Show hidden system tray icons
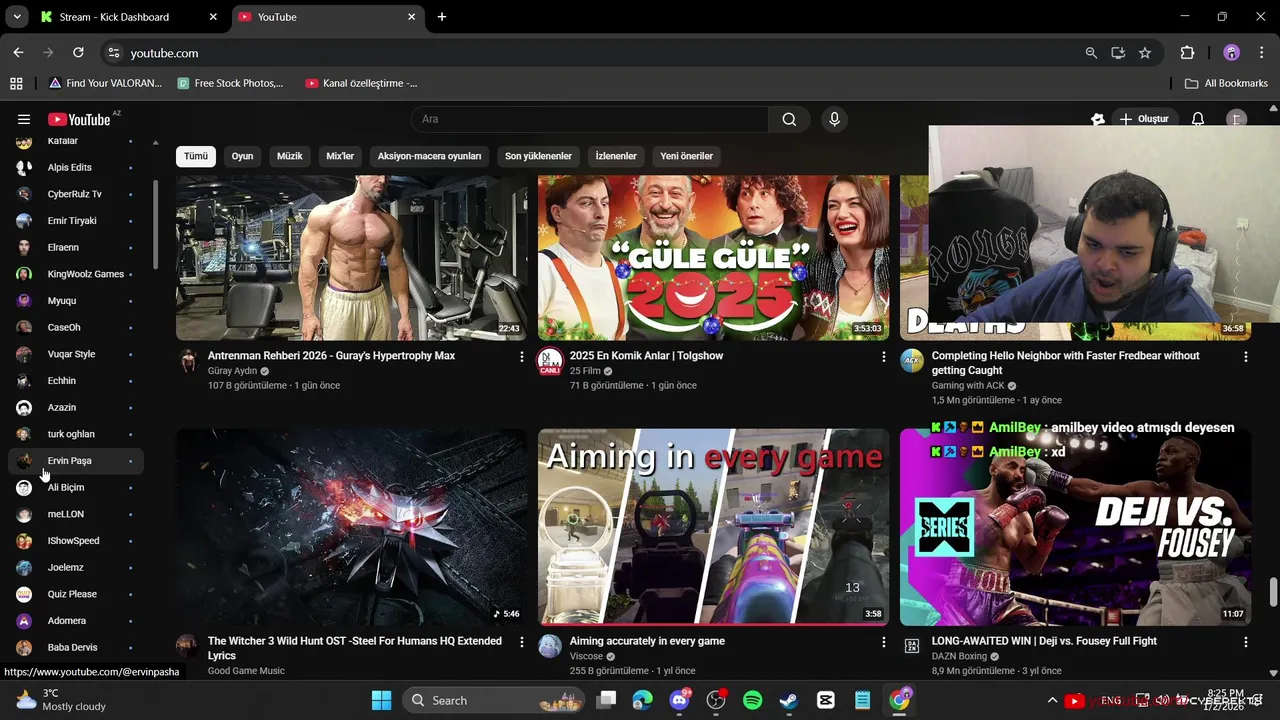Image resolution: width=1280 pixels, height=720 pixels. (x=1051, y=700)
